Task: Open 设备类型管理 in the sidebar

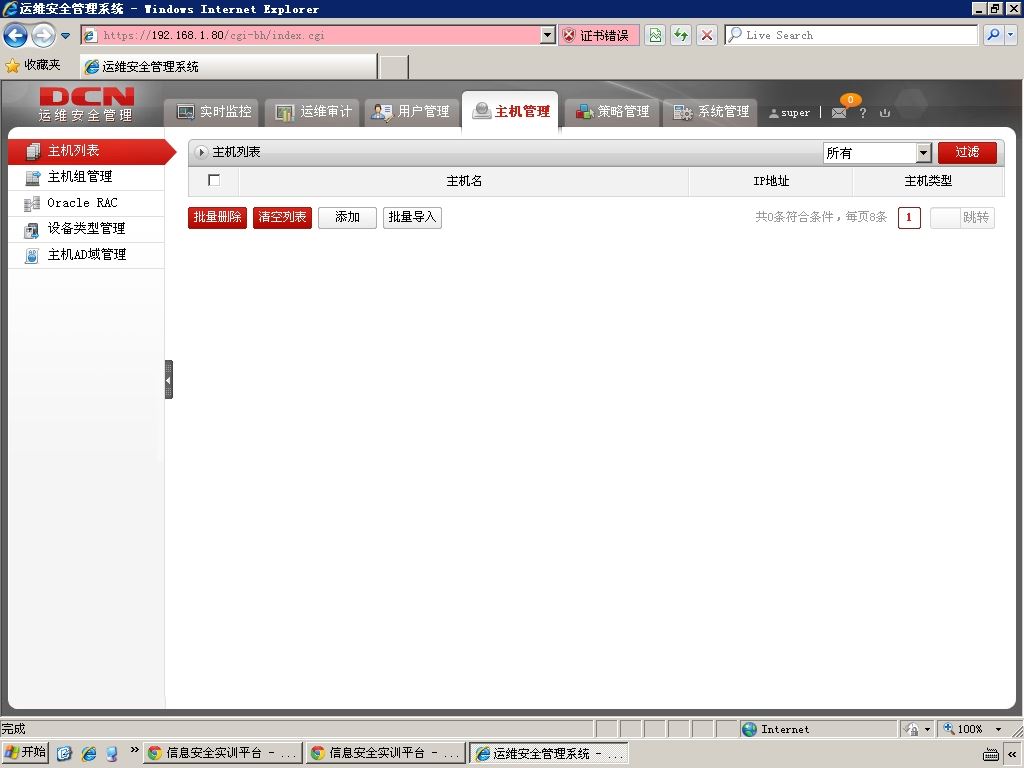Action: pyautogui.click(x=86, y=229)
